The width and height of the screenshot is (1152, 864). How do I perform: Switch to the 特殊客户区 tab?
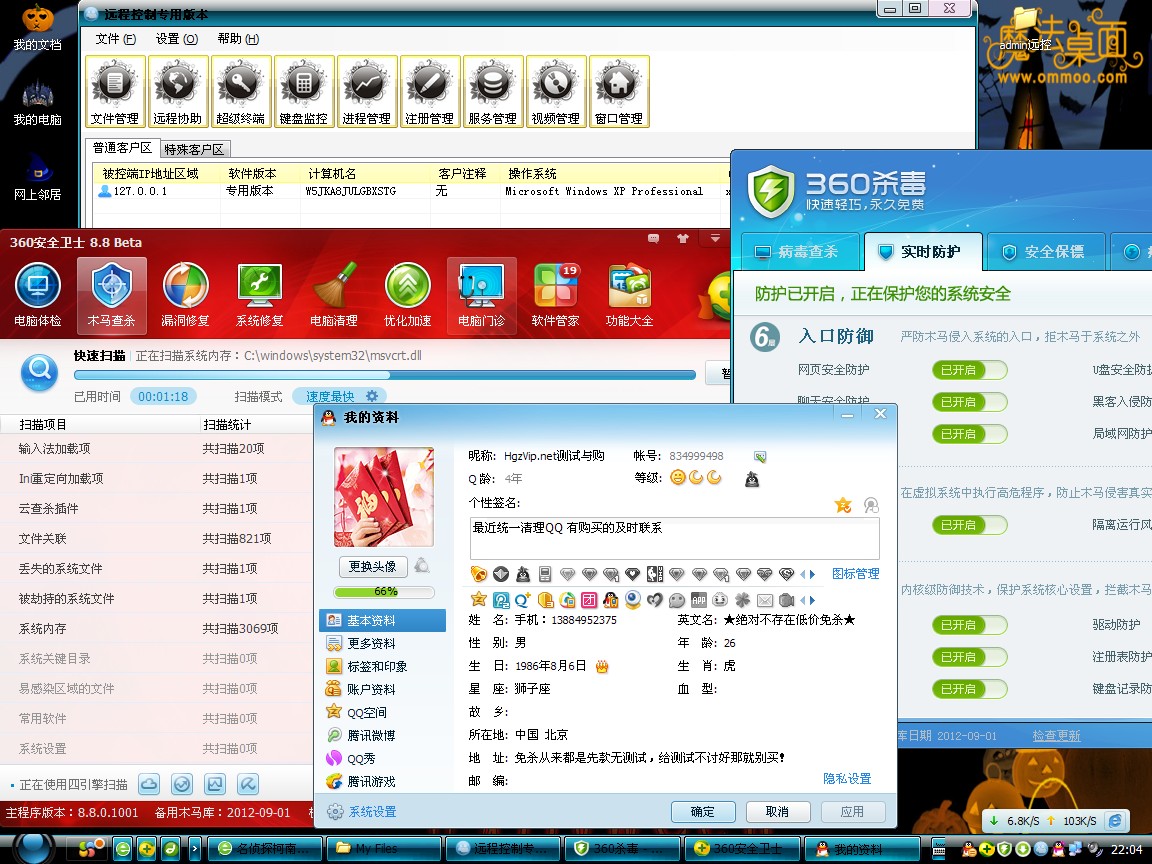pyautogui.click(x=194, y=149)
